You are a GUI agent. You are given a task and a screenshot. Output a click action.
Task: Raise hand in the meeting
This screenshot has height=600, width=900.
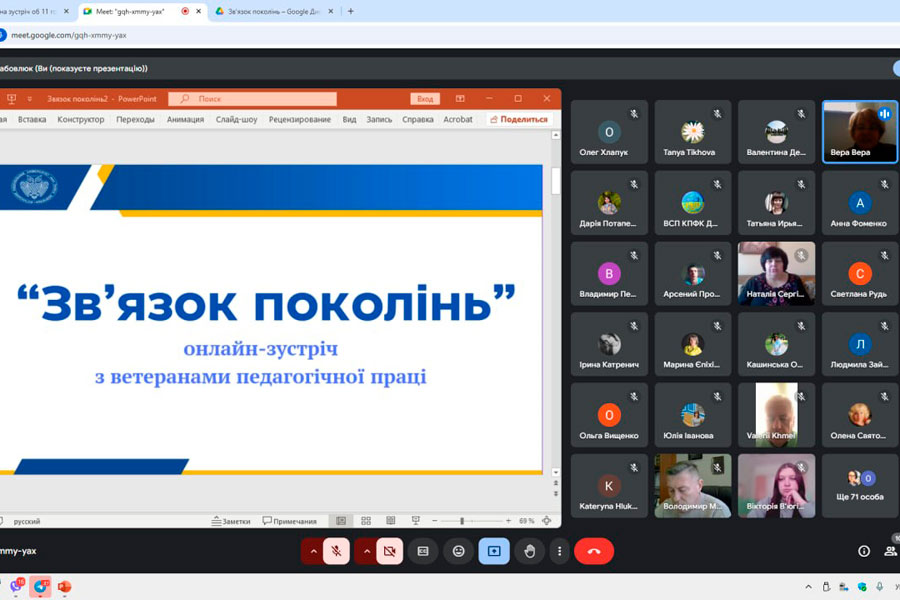(x=529, y=551)
